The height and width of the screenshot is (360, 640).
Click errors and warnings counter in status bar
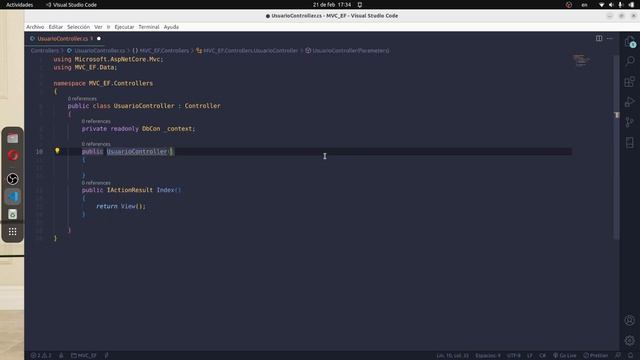tap(41, 356)
